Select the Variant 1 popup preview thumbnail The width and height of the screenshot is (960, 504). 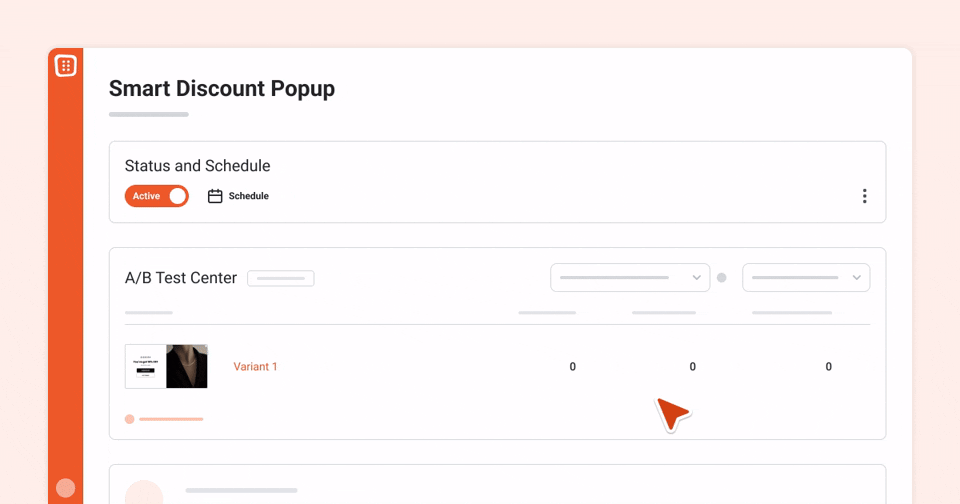coord(167,366)
